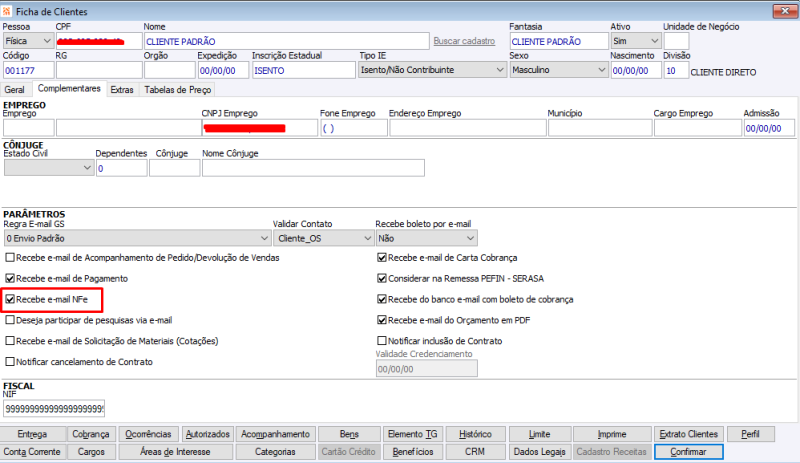Click the Admissão date field
Image resolution: width=800 pixels, height=463 pixels.
[x=769, y=128]
